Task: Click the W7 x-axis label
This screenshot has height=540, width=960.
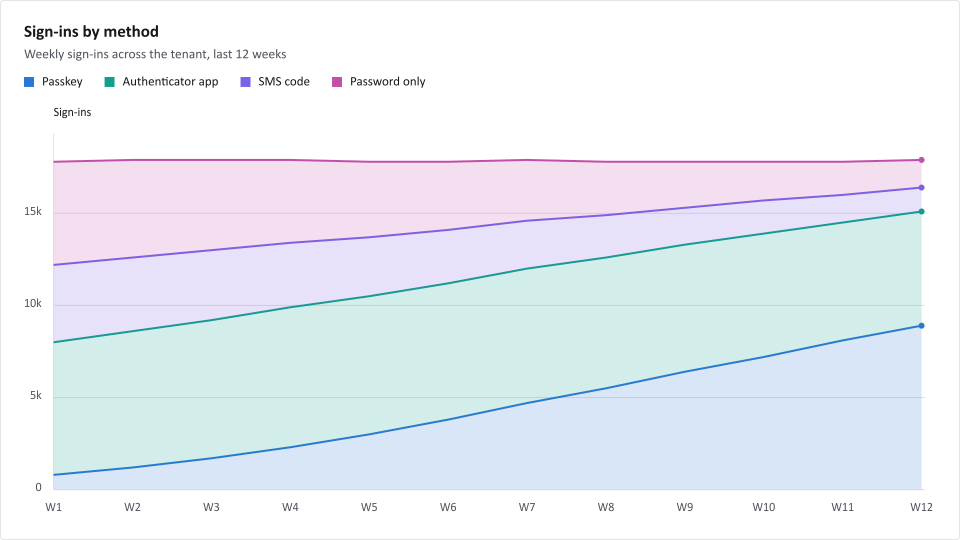Action: click(x=527, y=508)
